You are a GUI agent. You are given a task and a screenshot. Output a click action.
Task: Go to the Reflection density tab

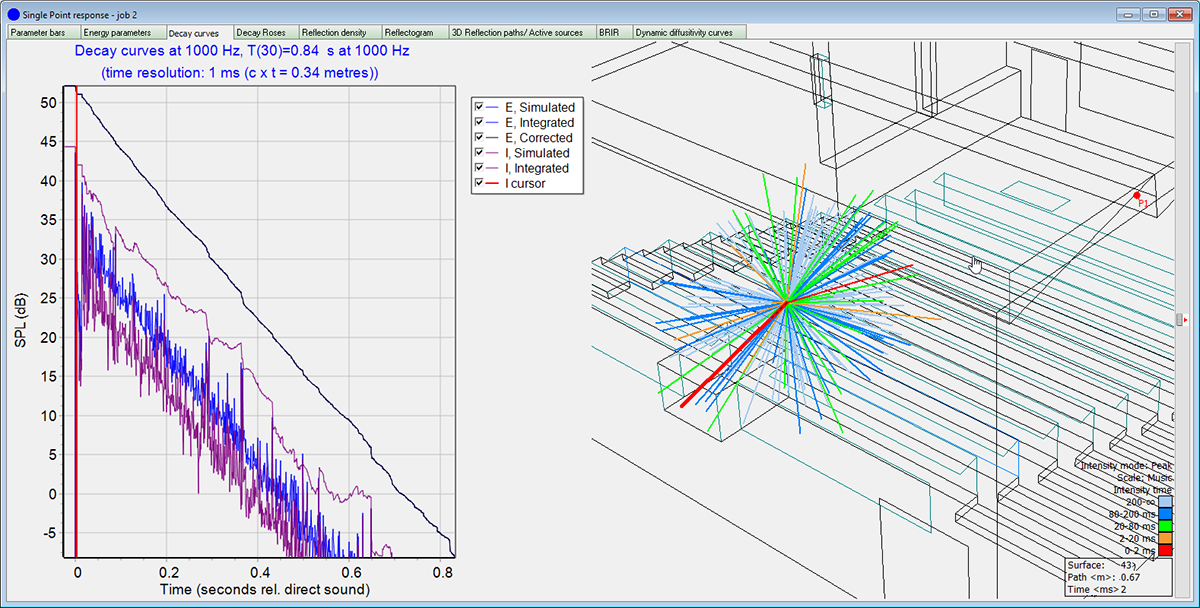[x=339, y=33]
